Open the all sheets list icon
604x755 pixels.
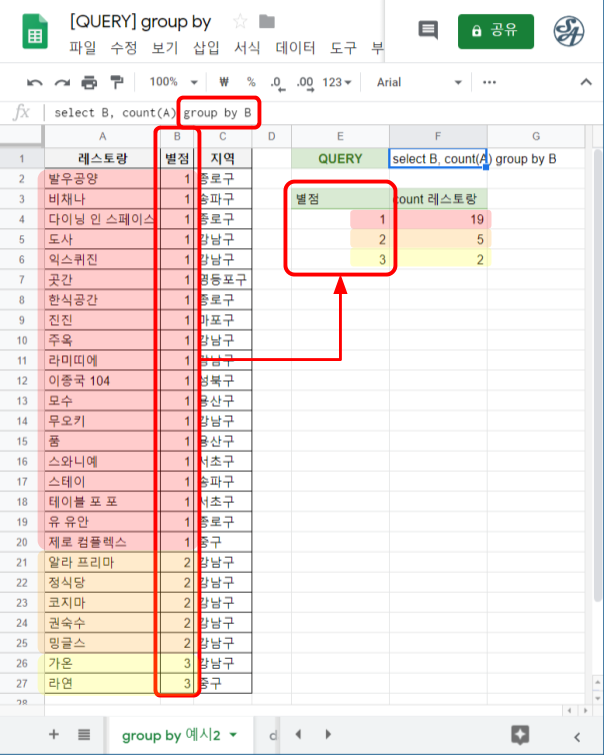tap(84, 734)
